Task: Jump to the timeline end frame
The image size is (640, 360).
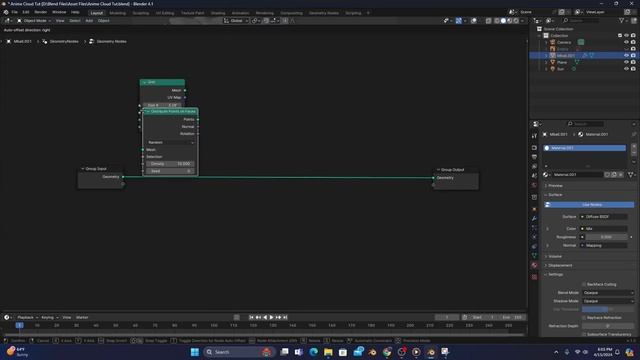Action: tap(285, 317)
